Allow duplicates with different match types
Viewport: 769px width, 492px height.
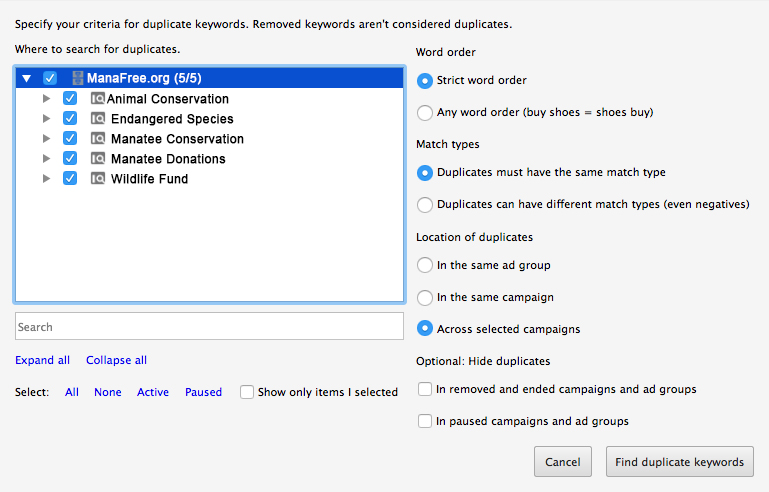425,205
